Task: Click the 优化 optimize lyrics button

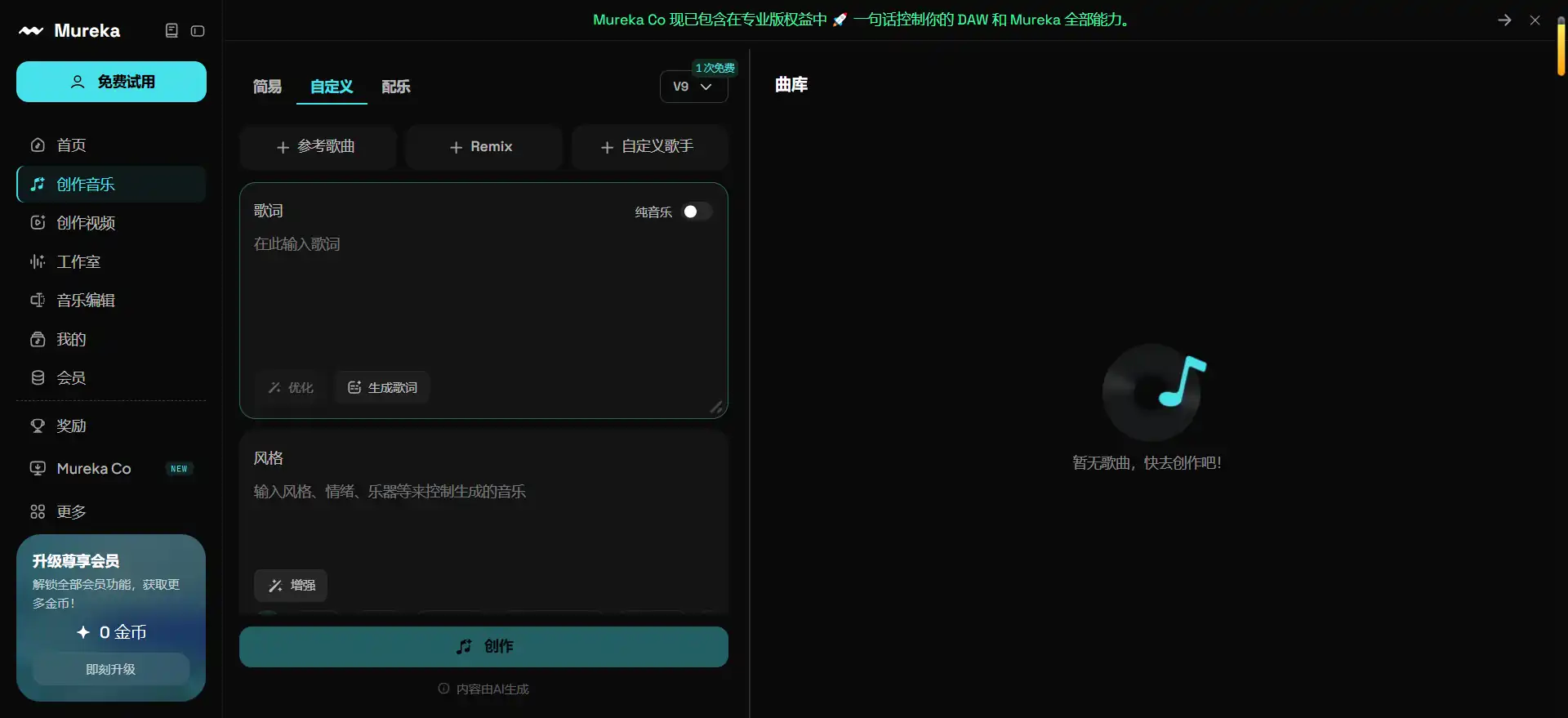Action: (x=291, y=387)
